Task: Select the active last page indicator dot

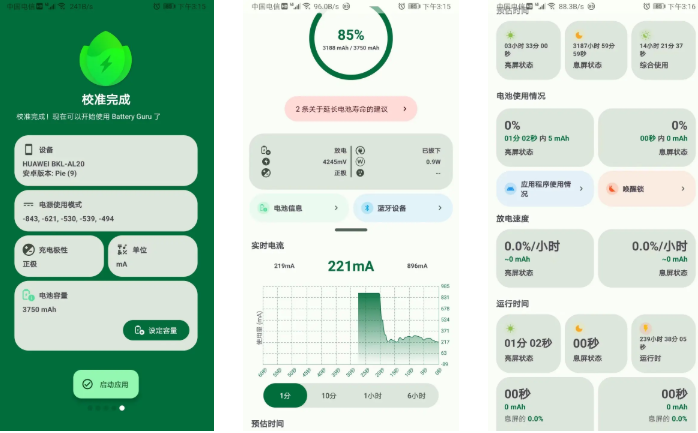Action: [x=122, y=408]
